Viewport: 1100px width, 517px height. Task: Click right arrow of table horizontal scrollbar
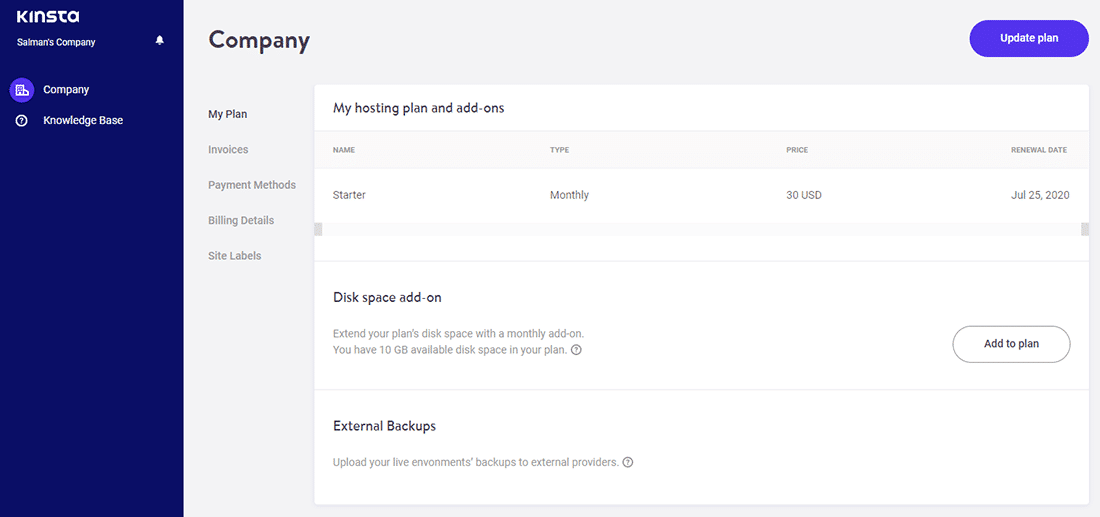tap(1085, 229)
